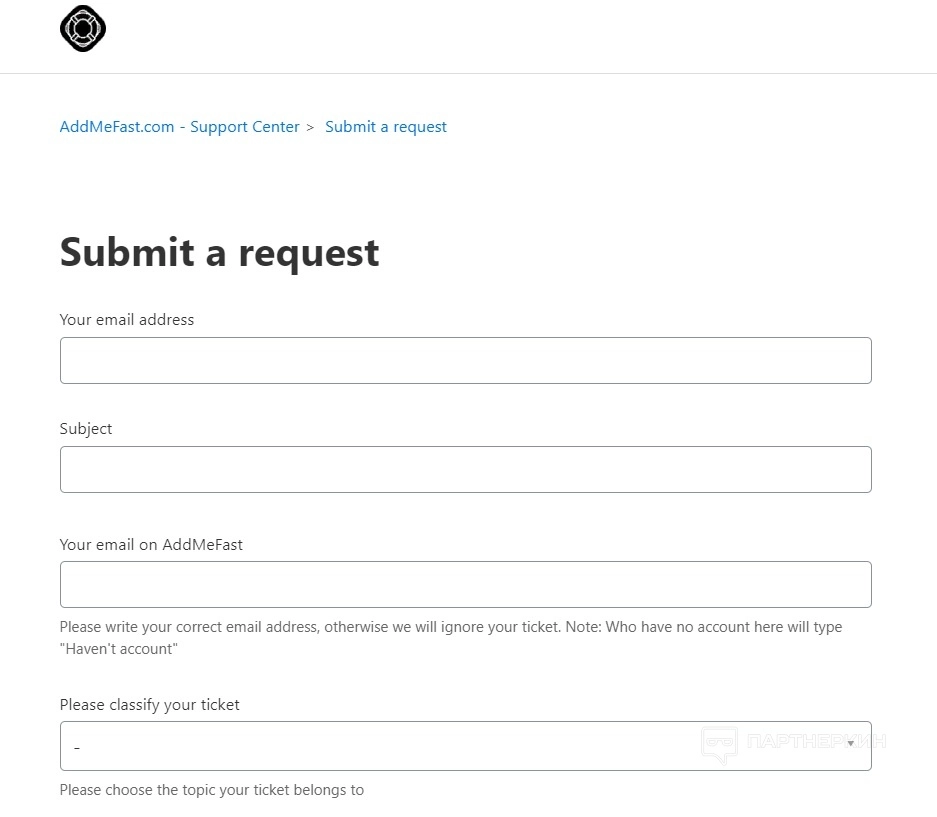Click the dash placeholder in the ticket dropdown
This screenshot has height=817, width=937.
tap(77, 747)
